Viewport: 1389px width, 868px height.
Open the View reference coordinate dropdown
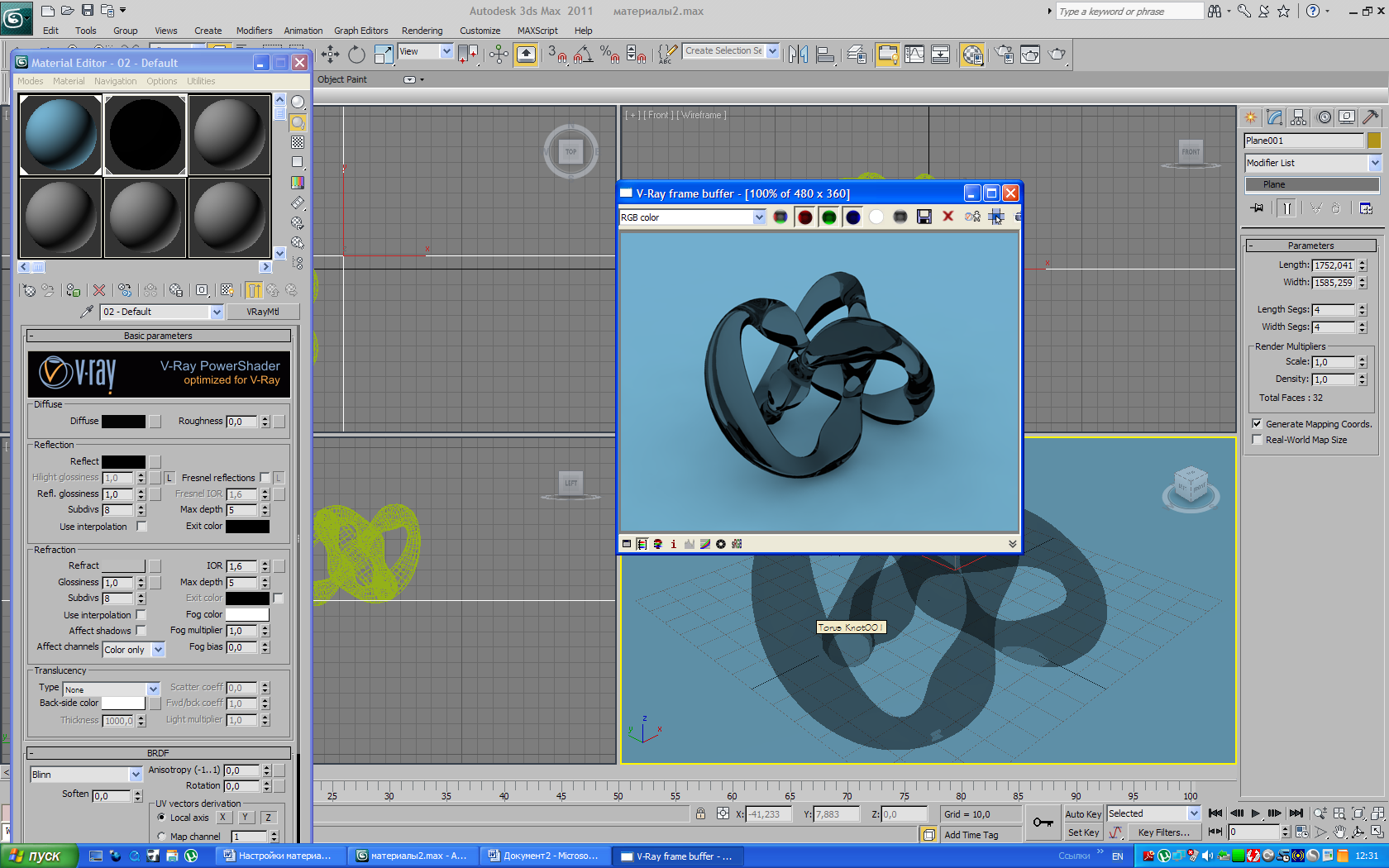(x=426, y=51)
